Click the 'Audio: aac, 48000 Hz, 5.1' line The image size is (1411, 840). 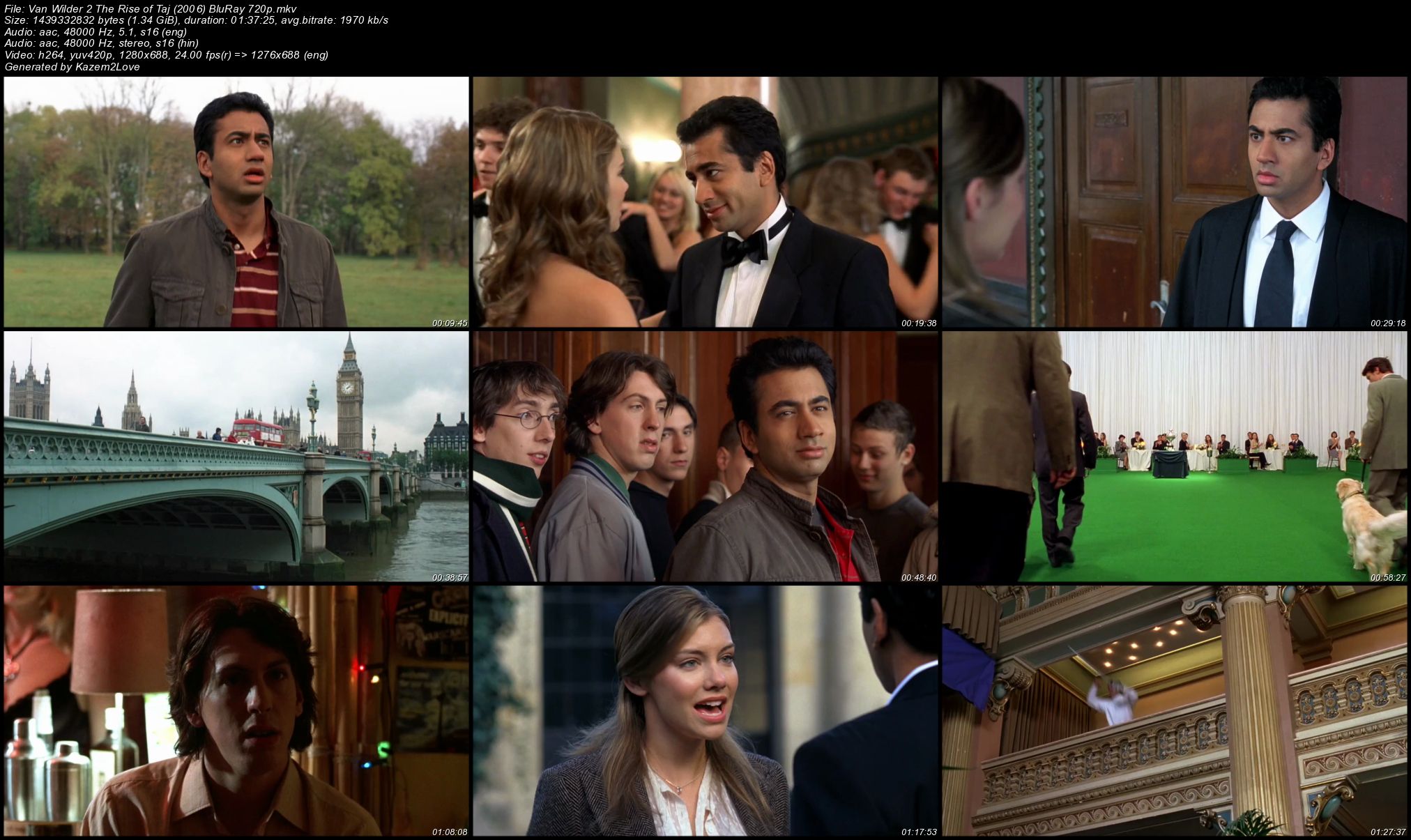tap(96, 32)
